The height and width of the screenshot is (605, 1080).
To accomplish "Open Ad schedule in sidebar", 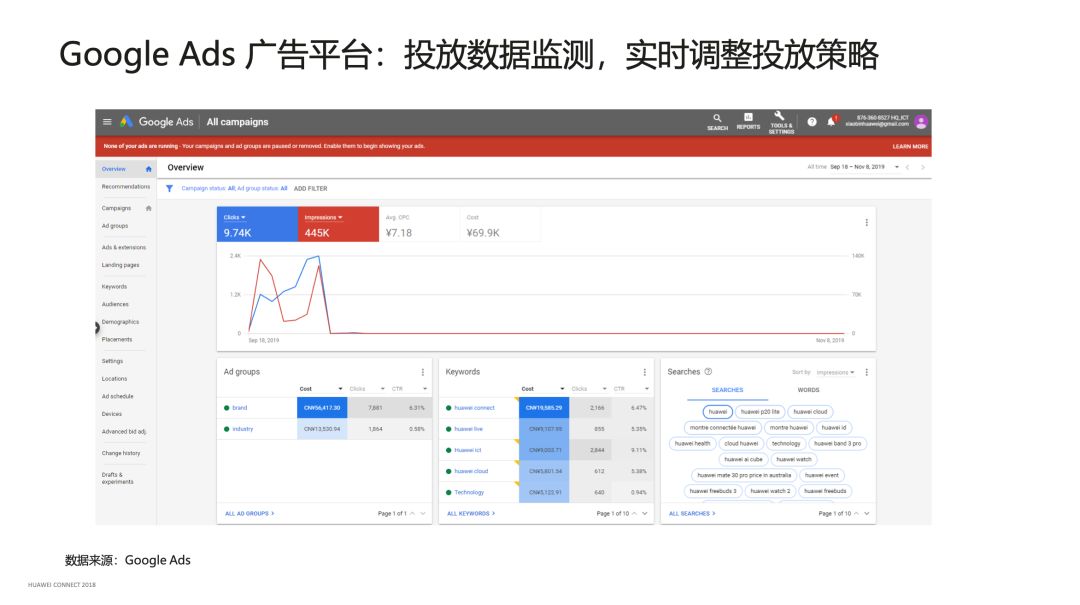I will tap(118, 396).
